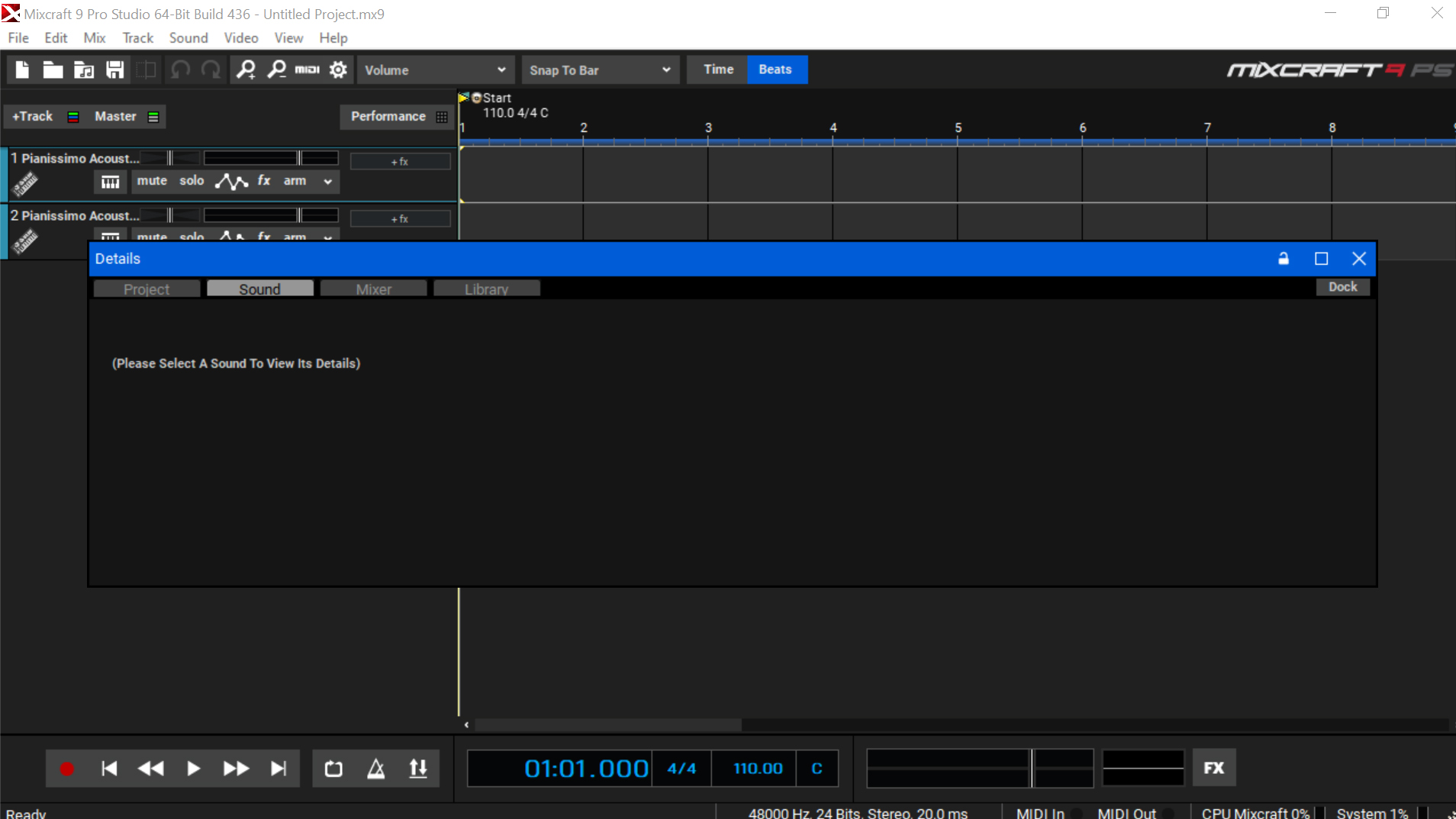
Task: Open the File menu
Action: point(18,38)
